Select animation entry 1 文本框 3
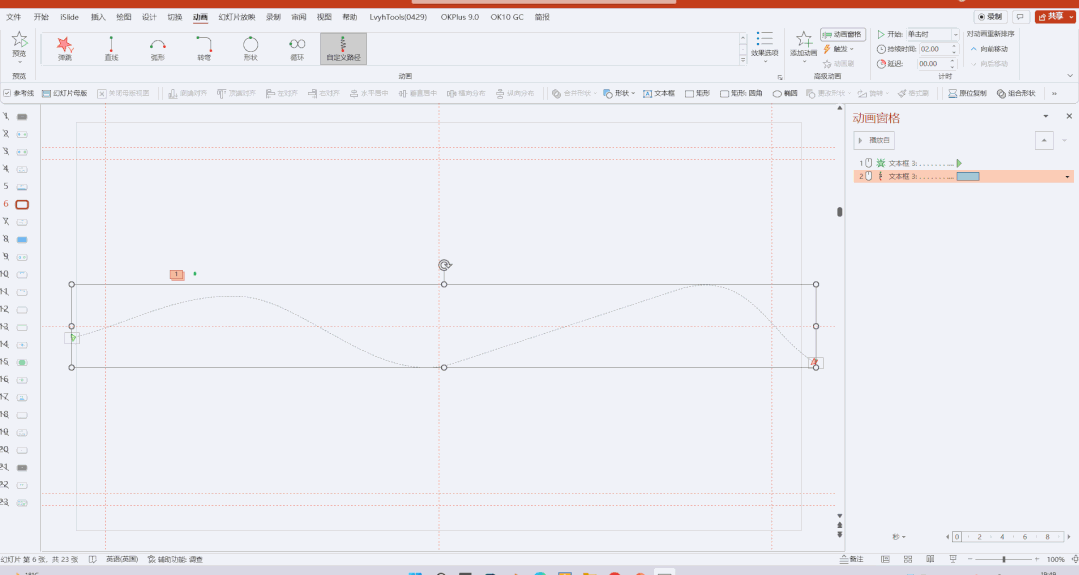This screenshot has width=1079, height=575. pos(963,163)
